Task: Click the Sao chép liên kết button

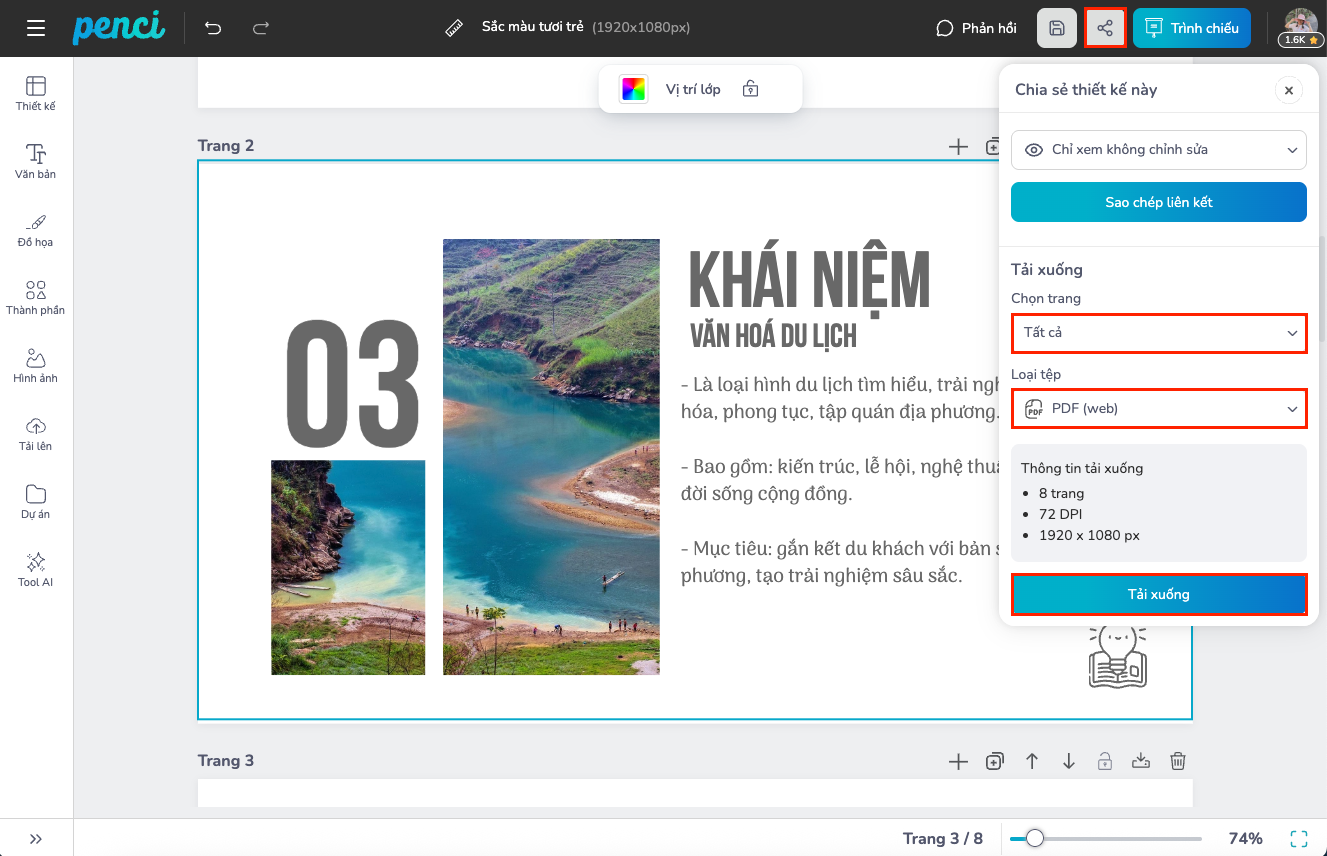Action: [x=1158, y=202]
